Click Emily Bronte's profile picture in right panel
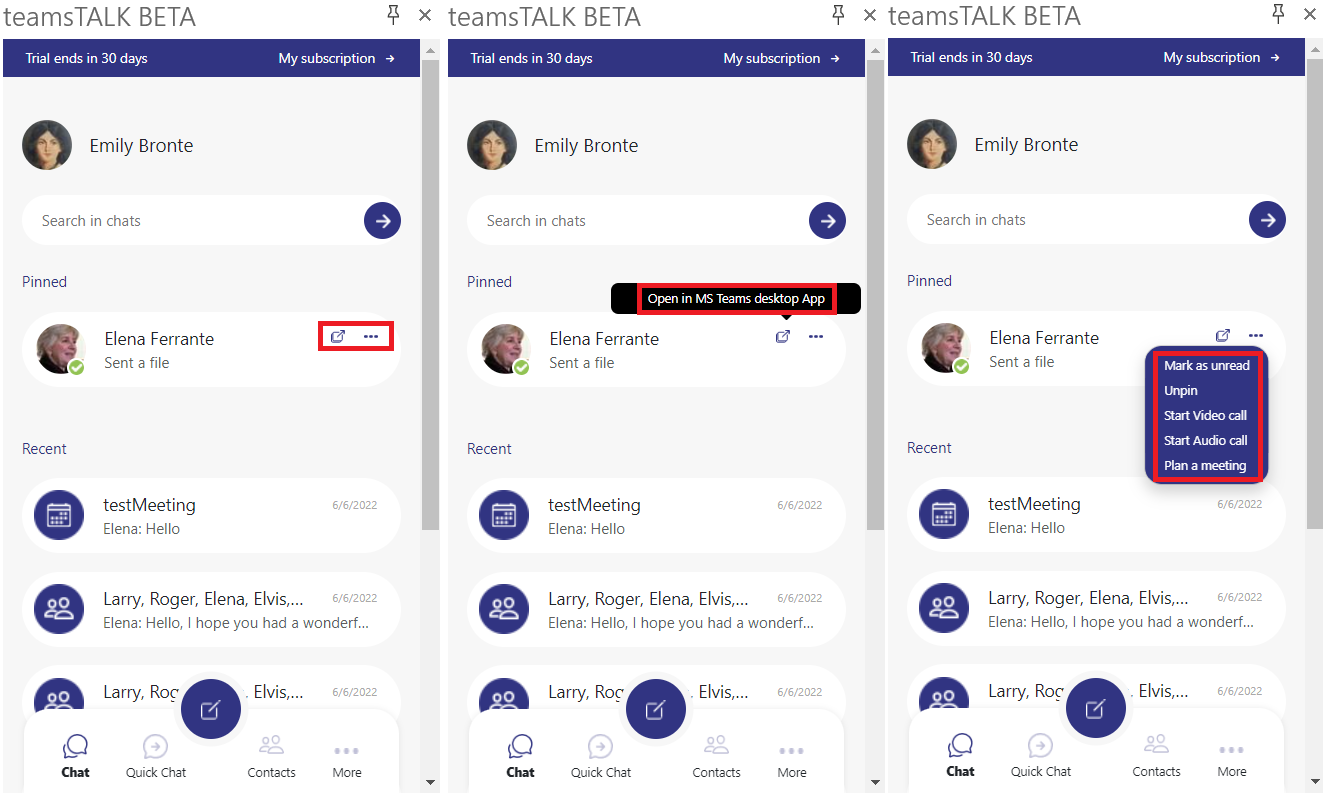The height and width of the screenshot is (793, 1323). (932, 144)
